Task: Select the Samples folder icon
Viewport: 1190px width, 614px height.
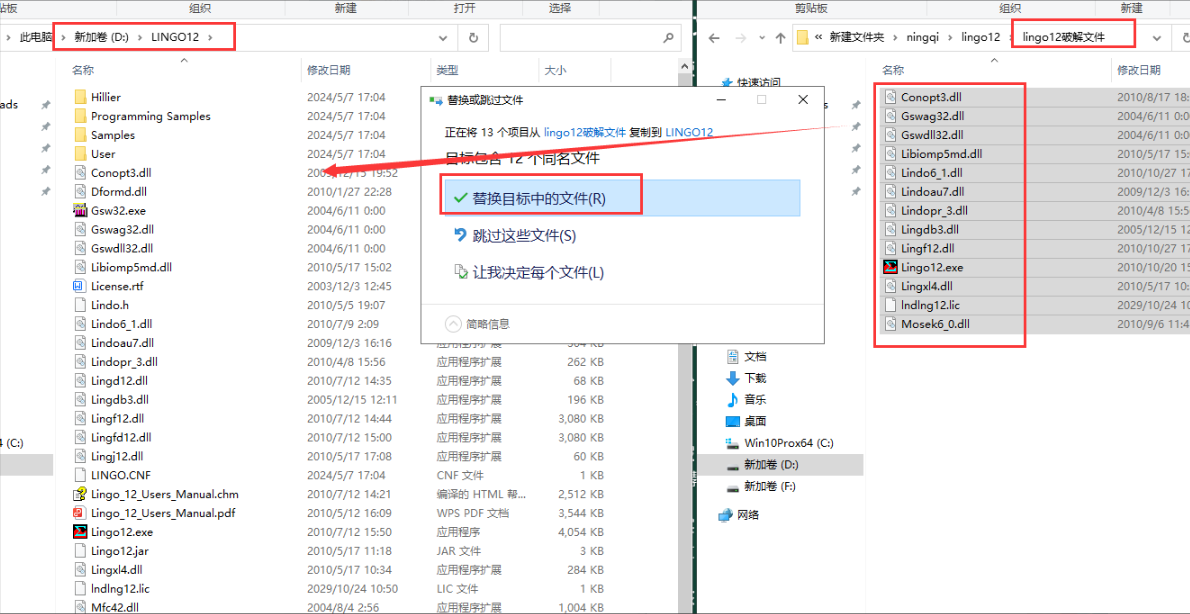Action: [81, 135]
